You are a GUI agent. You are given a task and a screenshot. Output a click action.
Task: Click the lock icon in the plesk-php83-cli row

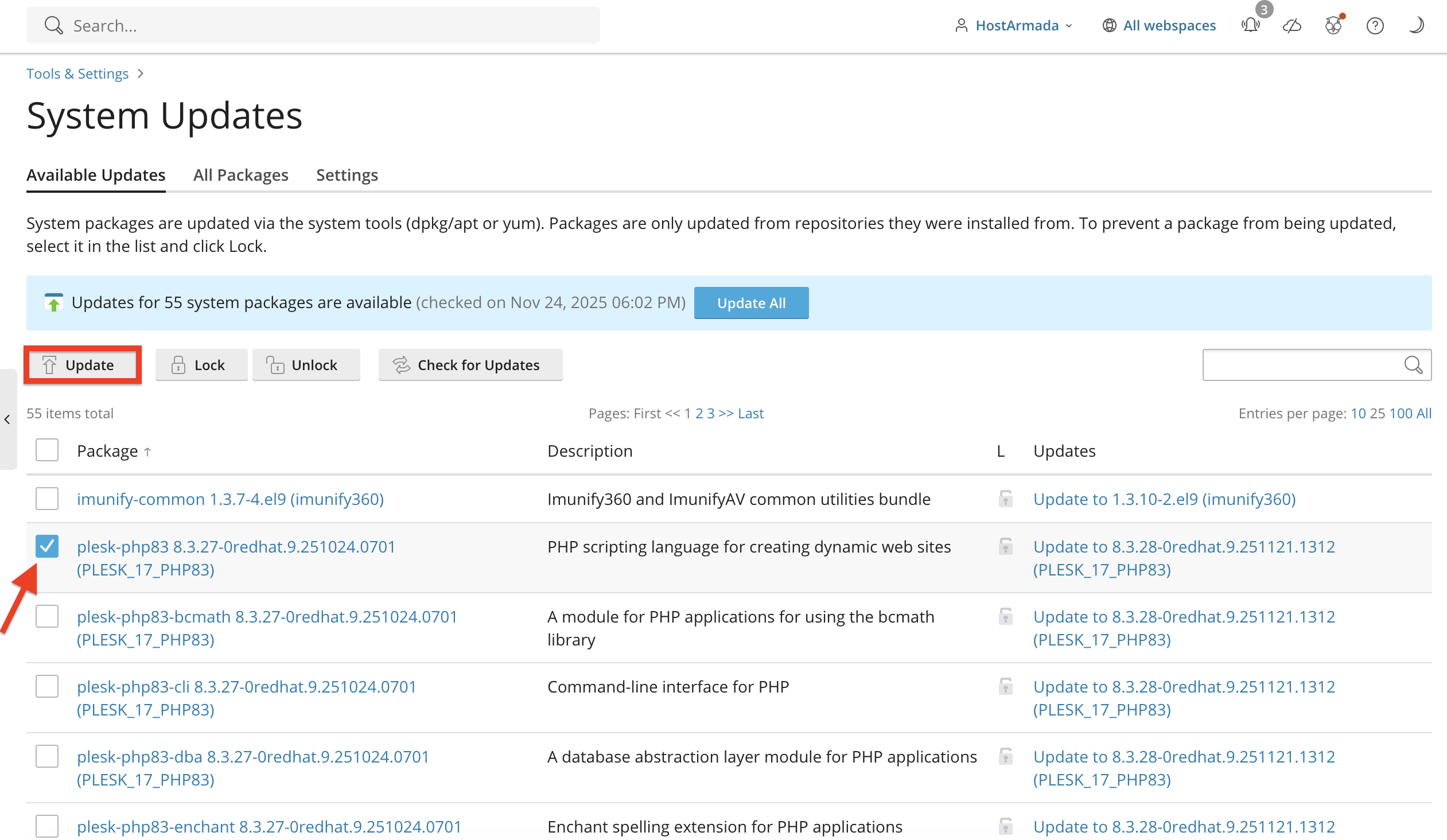tap(1005, 686)
